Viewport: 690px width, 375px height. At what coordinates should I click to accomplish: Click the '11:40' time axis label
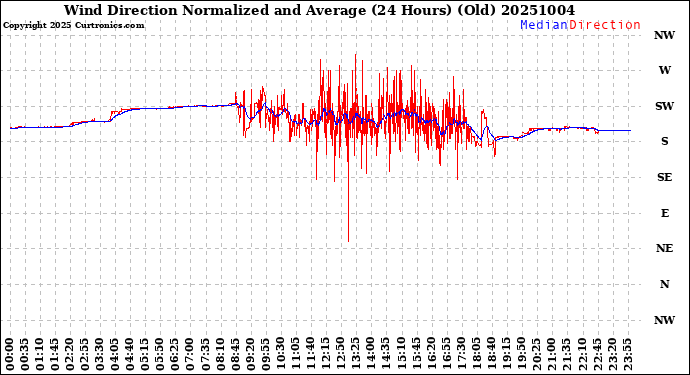[310, 355]
